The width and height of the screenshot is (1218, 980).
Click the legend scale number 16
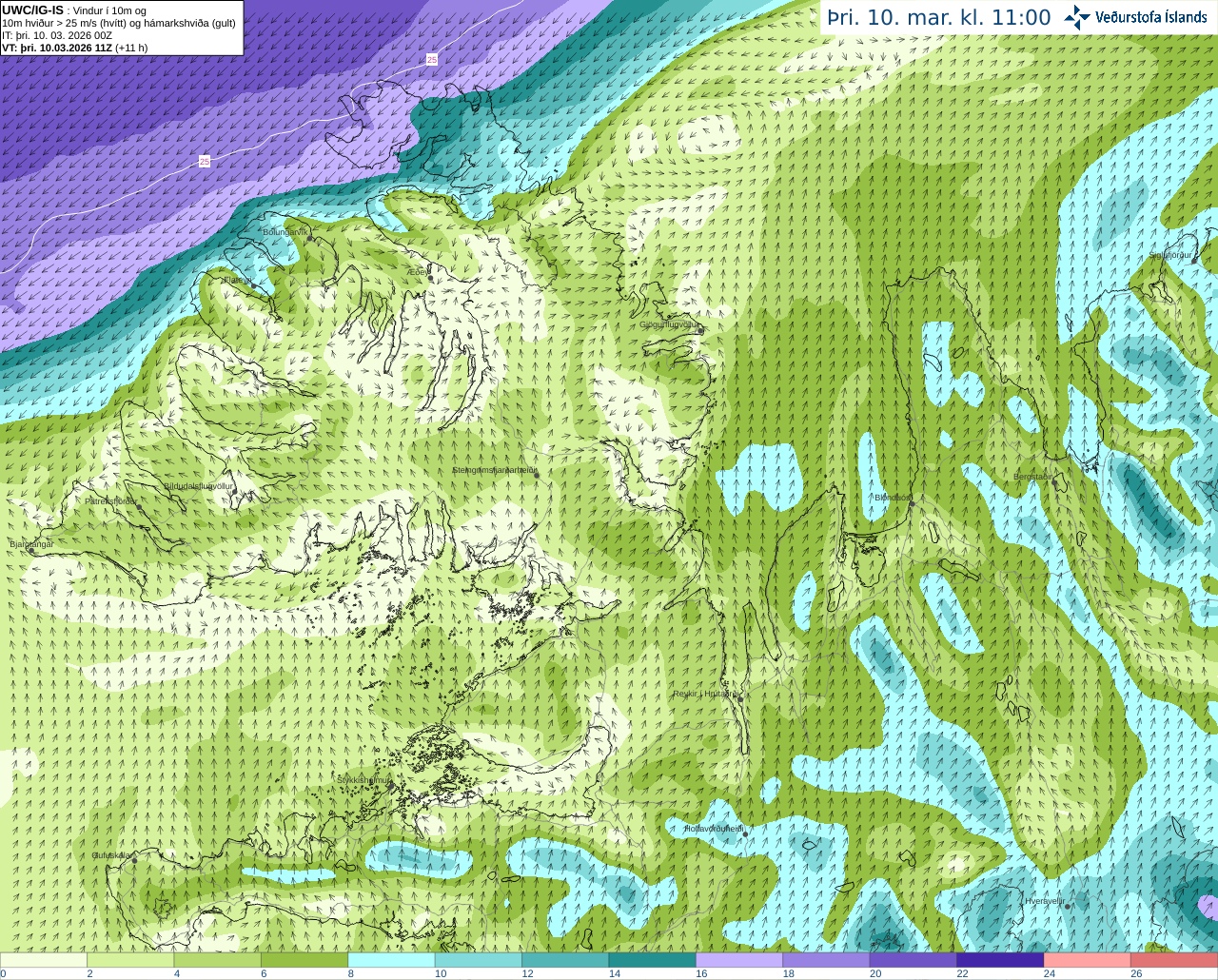pyautogui.click(x=701, y=973)
